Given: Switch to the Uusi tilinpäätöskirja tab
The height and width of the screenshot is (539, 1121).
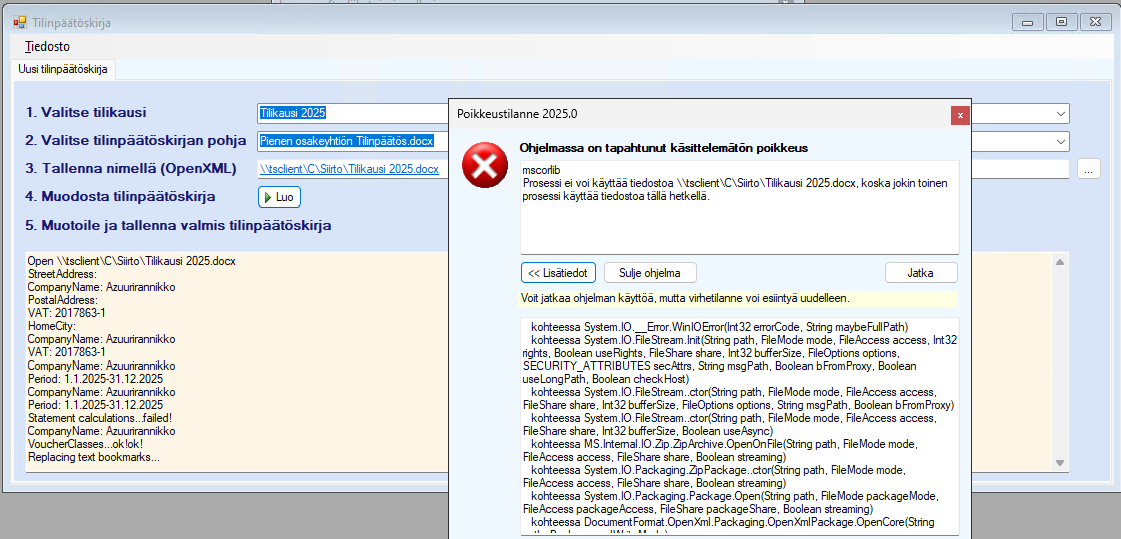Looking at the screenshot, I should (x=64, y=69).
